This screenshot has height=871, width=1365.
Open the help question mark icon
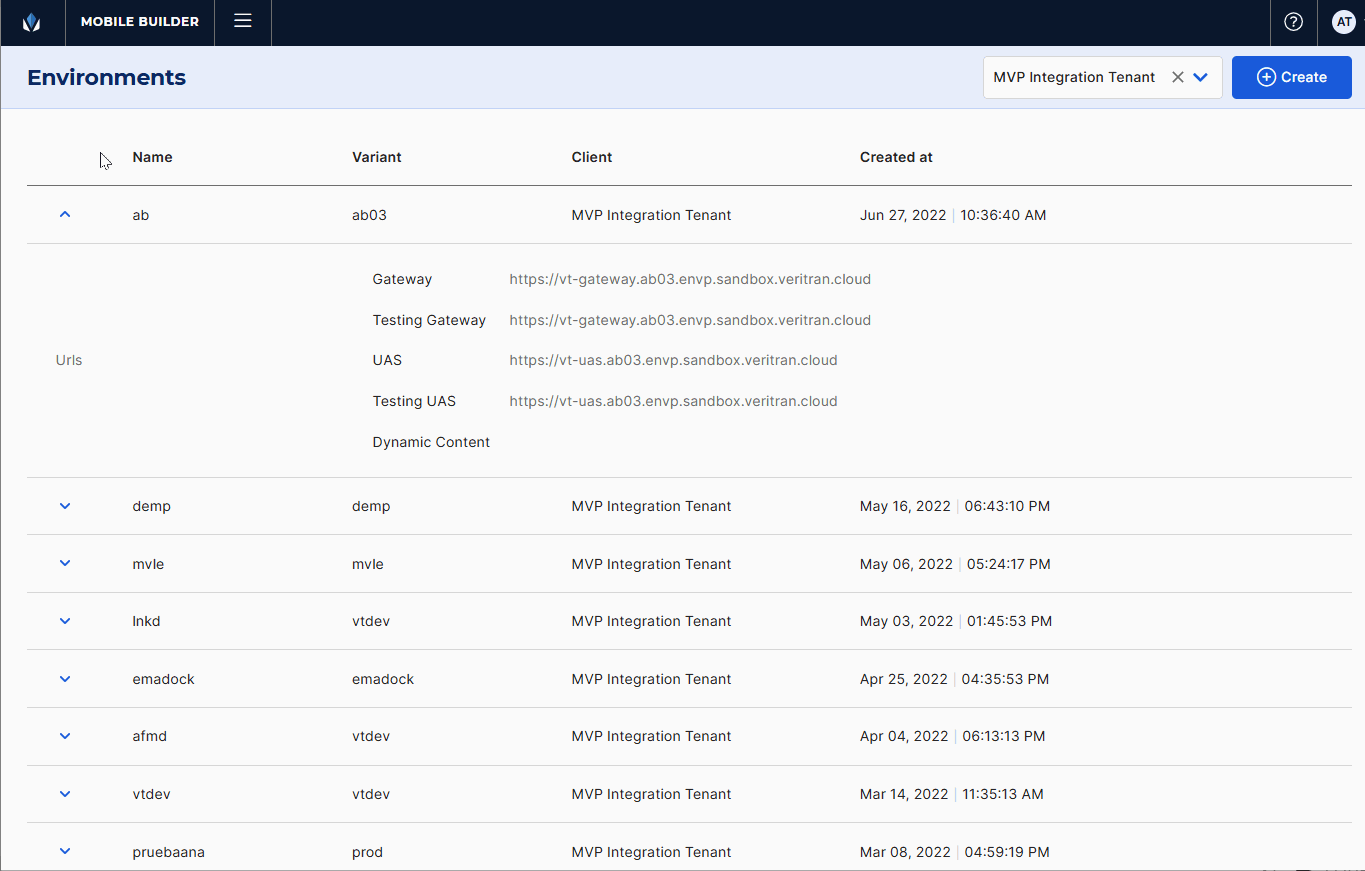1293,22
